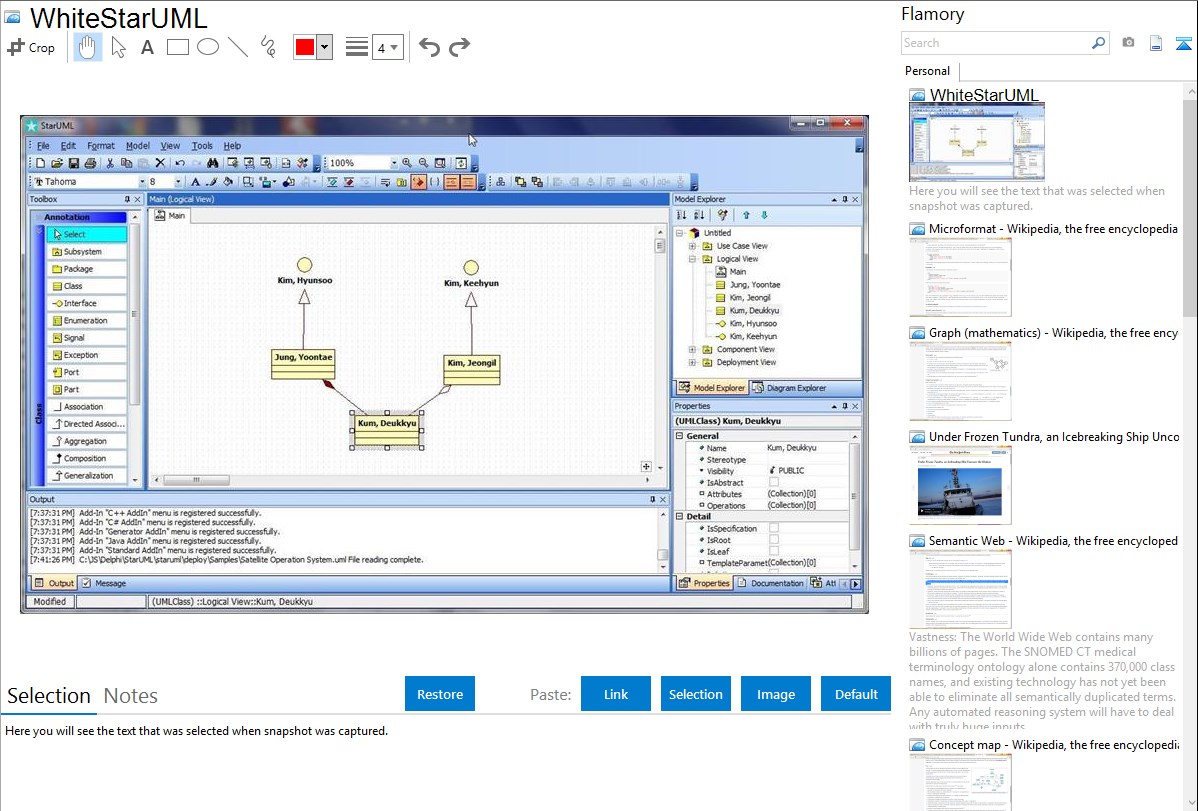Viewport: 1198px width, 811px height.
Task: Select the freehand scribble tool
Action: tap(268, 47)
